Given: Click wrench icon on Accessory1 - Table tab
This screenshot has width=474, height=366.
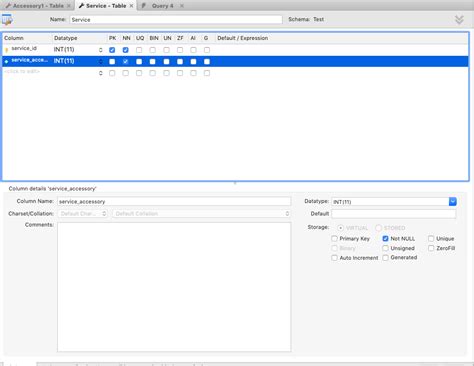Looking at the screenshot, I should 8,6.
